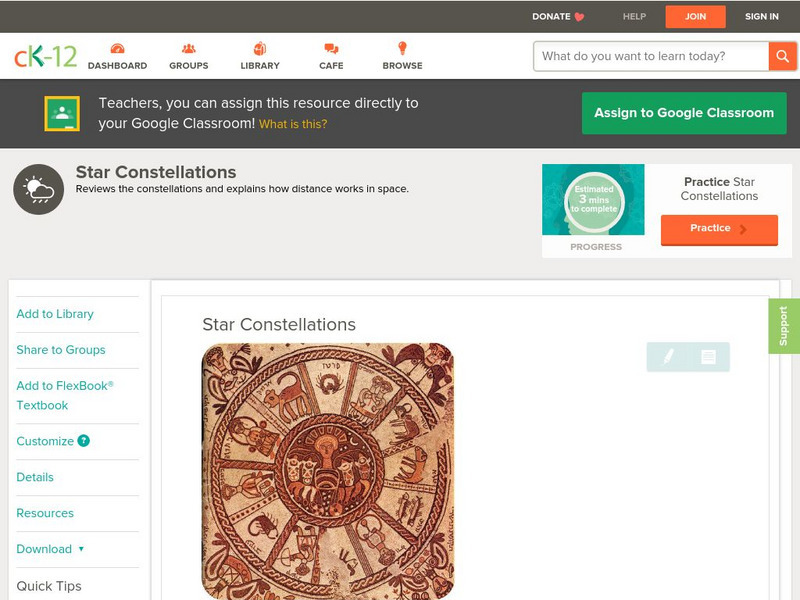This screenshot has height=600, width=800.
Task: Click Add to Library link
Action: click(55, 314)
